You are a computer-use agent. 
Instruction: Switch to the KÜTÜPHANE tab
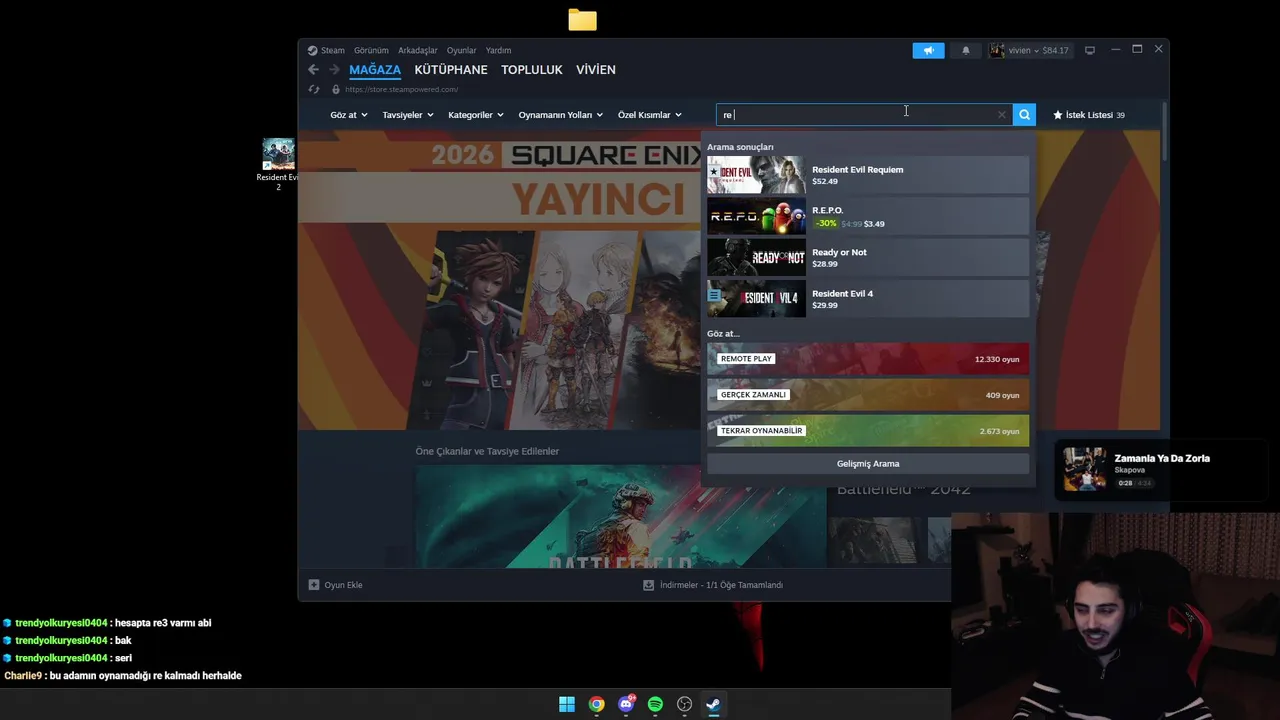(451, 70)
